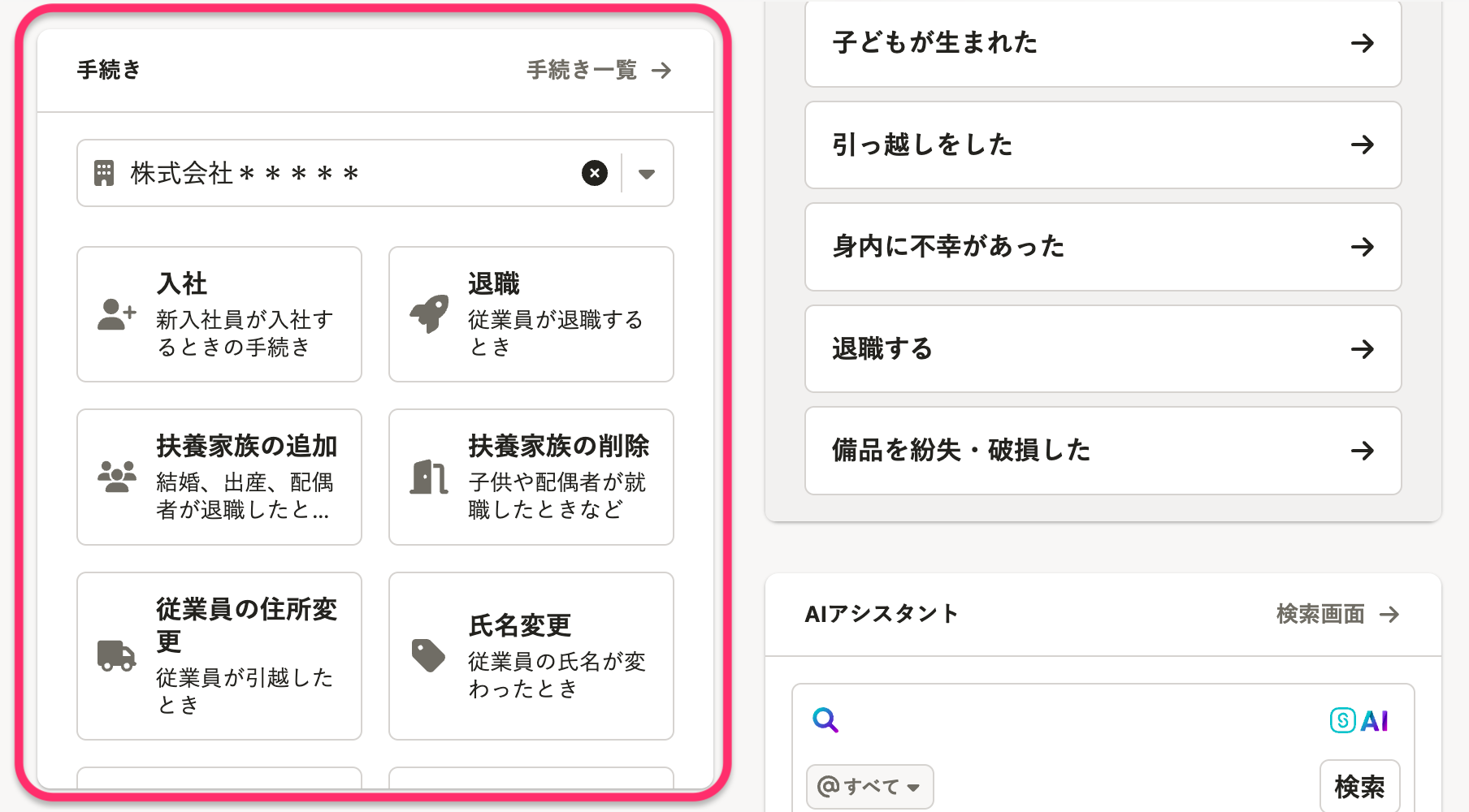The width and height of the screenshot is (1469, 812).
Task: Expand the company selector dropdown arrow
Action: (647, 174)
